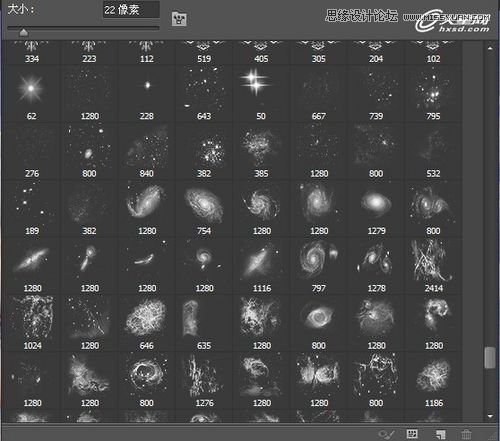Select the ornament brush labeled 334
Screen dimensions: 500x441
coord(32,53)
